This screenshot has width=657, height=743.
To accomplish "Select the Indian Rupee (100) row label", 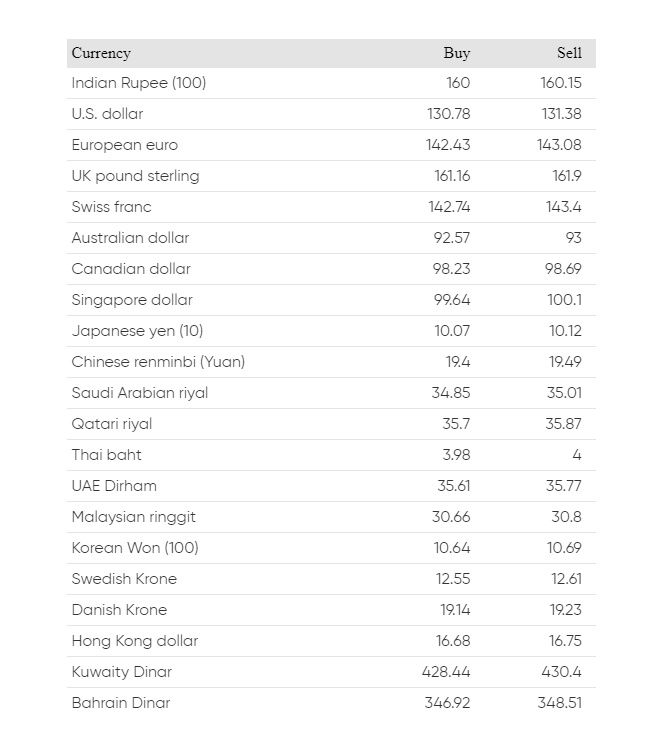I will tap(139, 83).
